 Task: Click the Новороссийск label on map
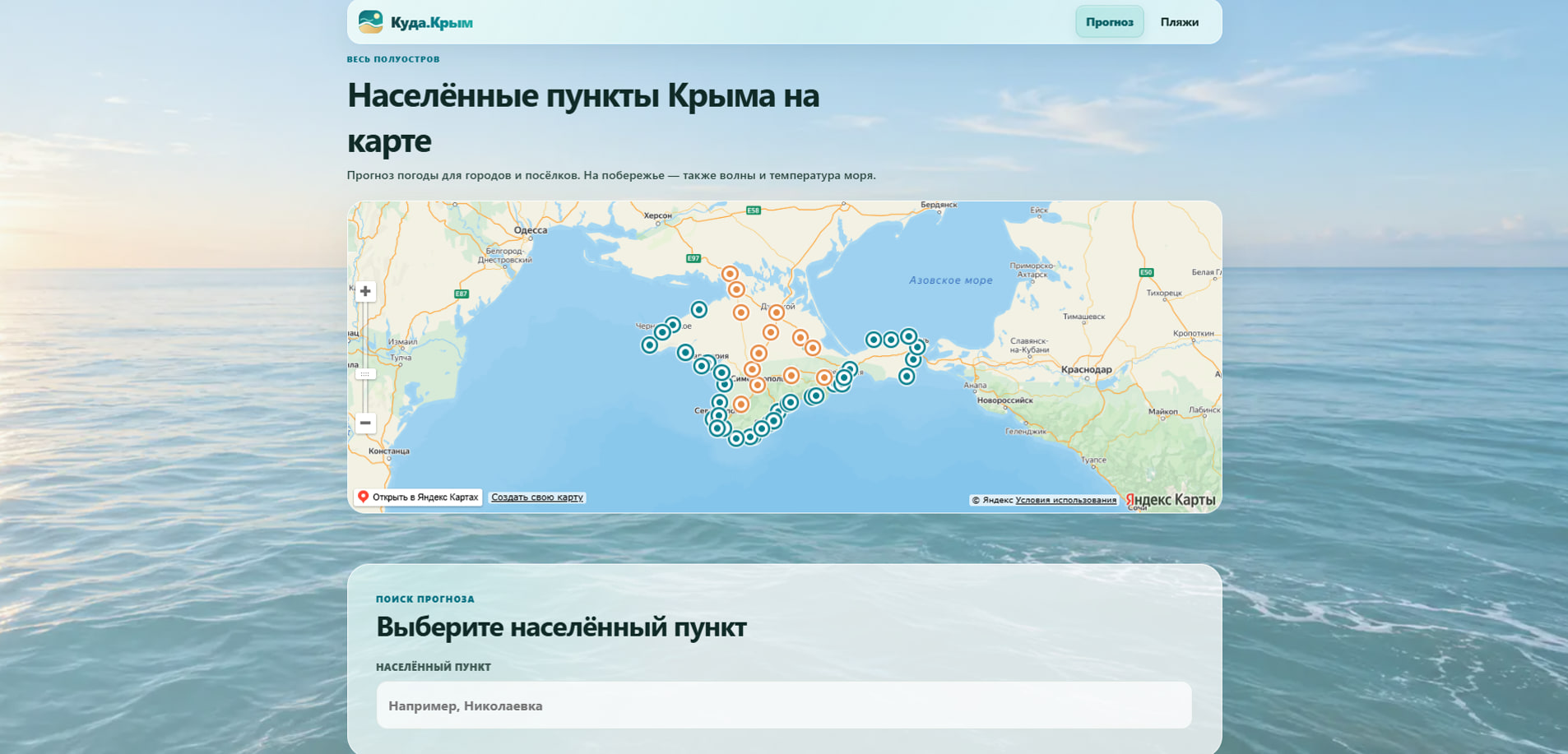click(1004, 400)
